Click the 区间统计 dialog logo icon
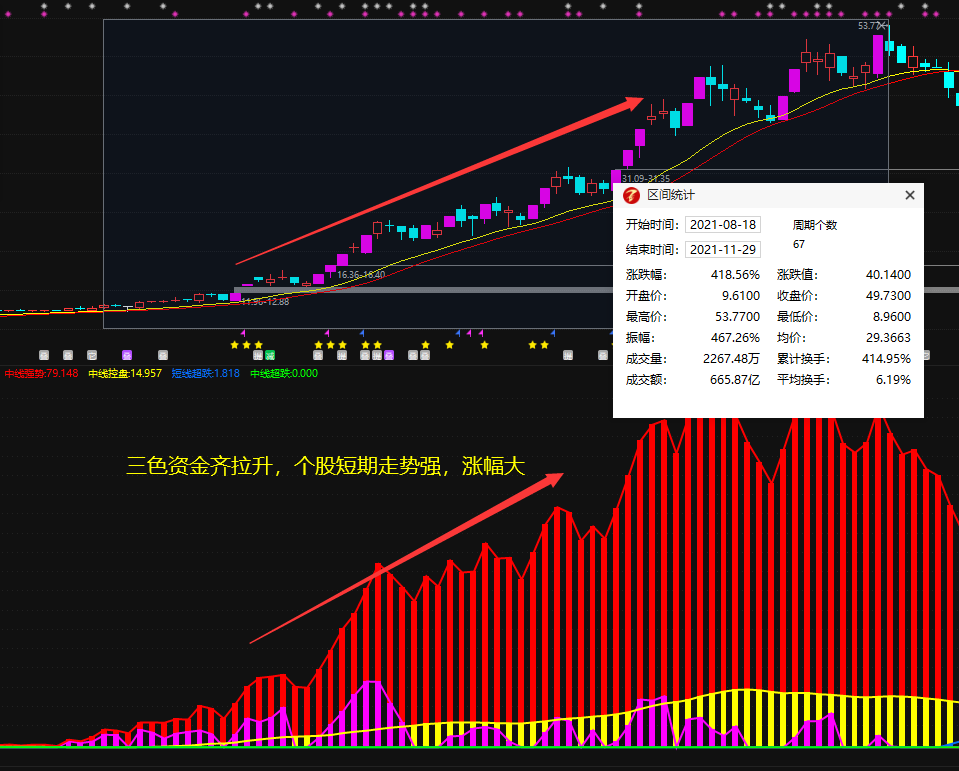Screen dimensions: 959x771 [631, 196]
